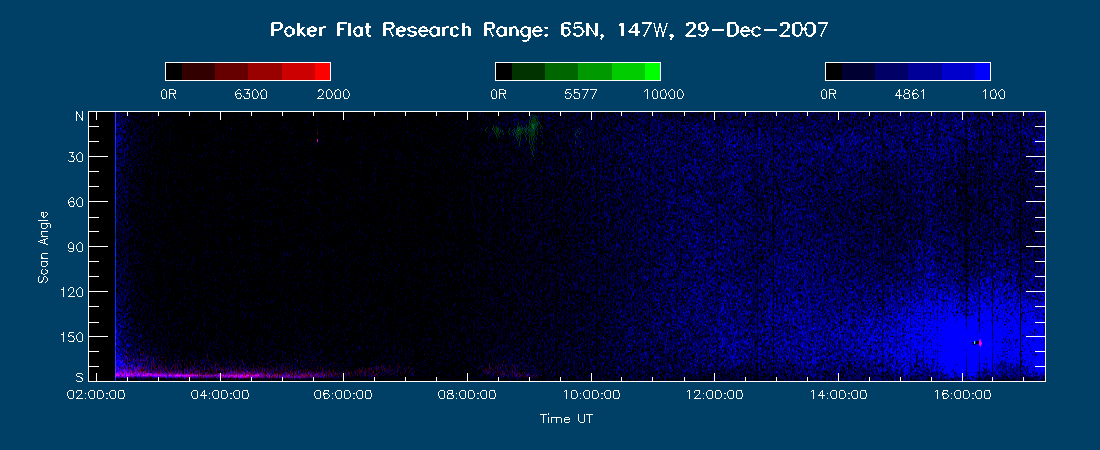Click the '10000' green scale maximum label
Image resolution: width=1100 pixels, height=450 pixels.
(x=663, y=95)
